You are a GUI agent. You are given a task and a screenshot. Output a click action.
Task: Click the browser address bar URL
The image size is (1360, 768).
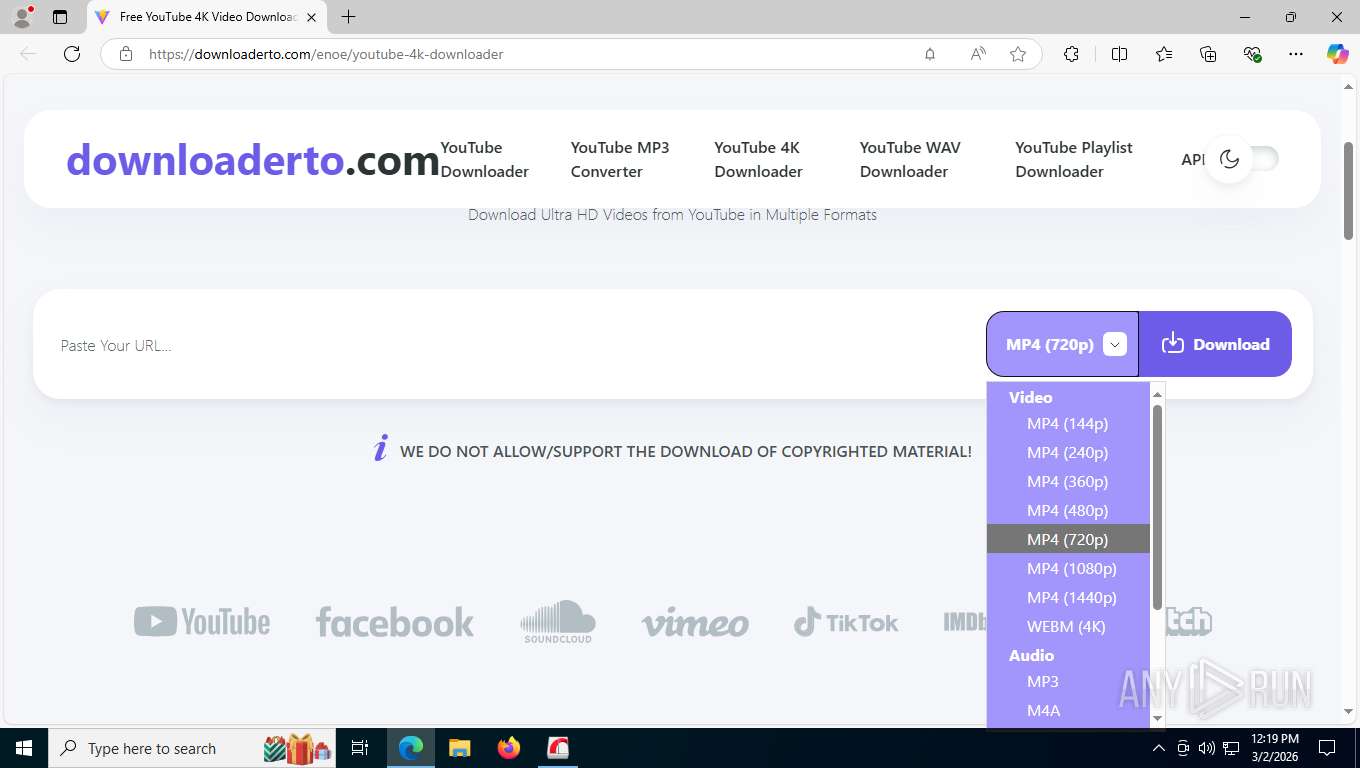pos(326,54)
